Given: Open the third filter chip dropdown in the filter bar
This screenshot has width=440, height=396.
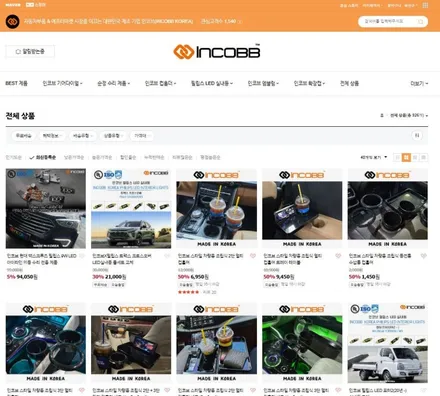Looking at the screenshot, I should click(x=83, y=136).
